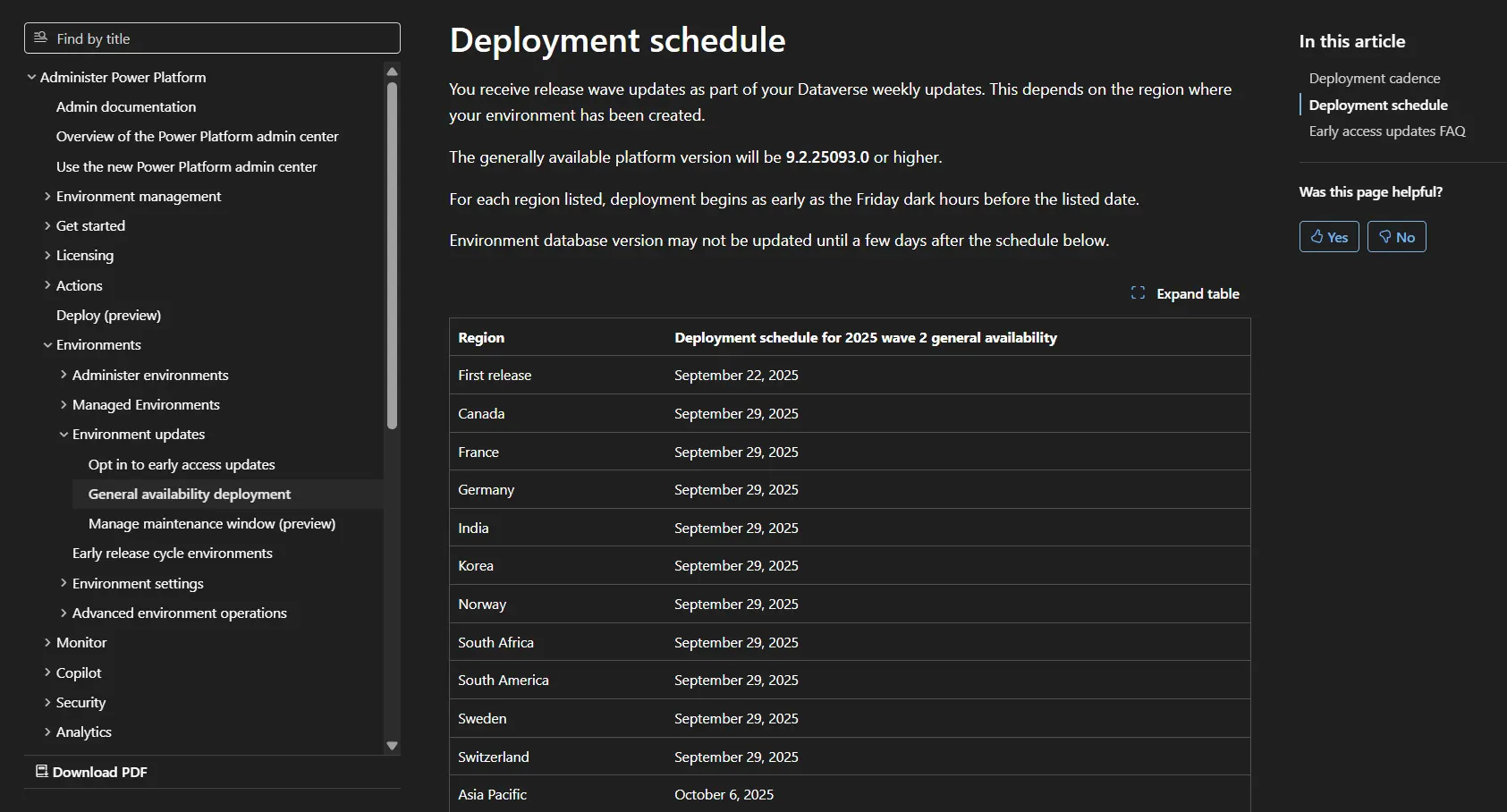
Task: Expand the Licensing tree node
Action: (47, 256)
